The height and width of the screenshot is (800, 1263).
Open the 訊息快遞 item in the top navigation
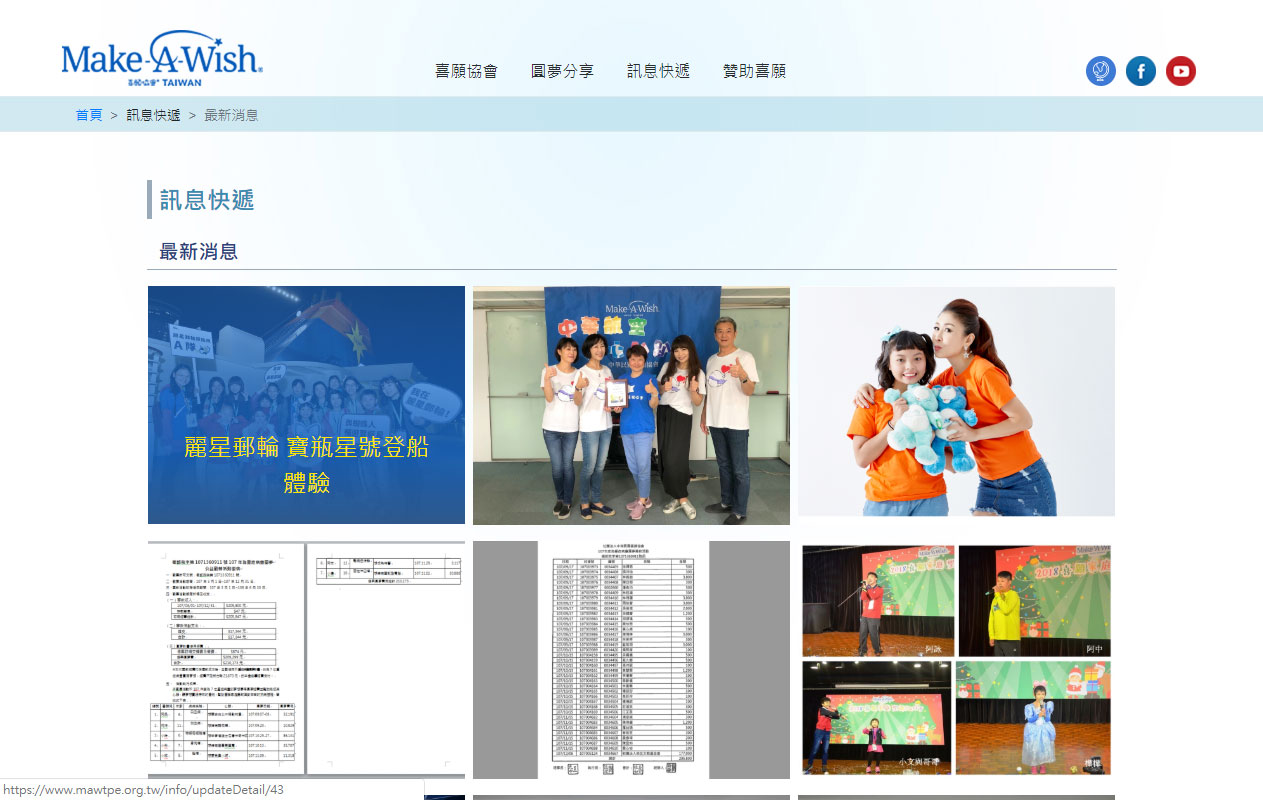coord(658,71)
